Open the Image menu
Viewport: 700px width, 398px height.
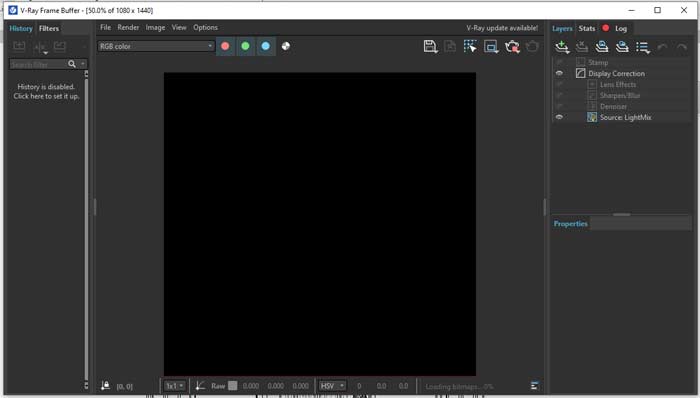tap(155, 27)
